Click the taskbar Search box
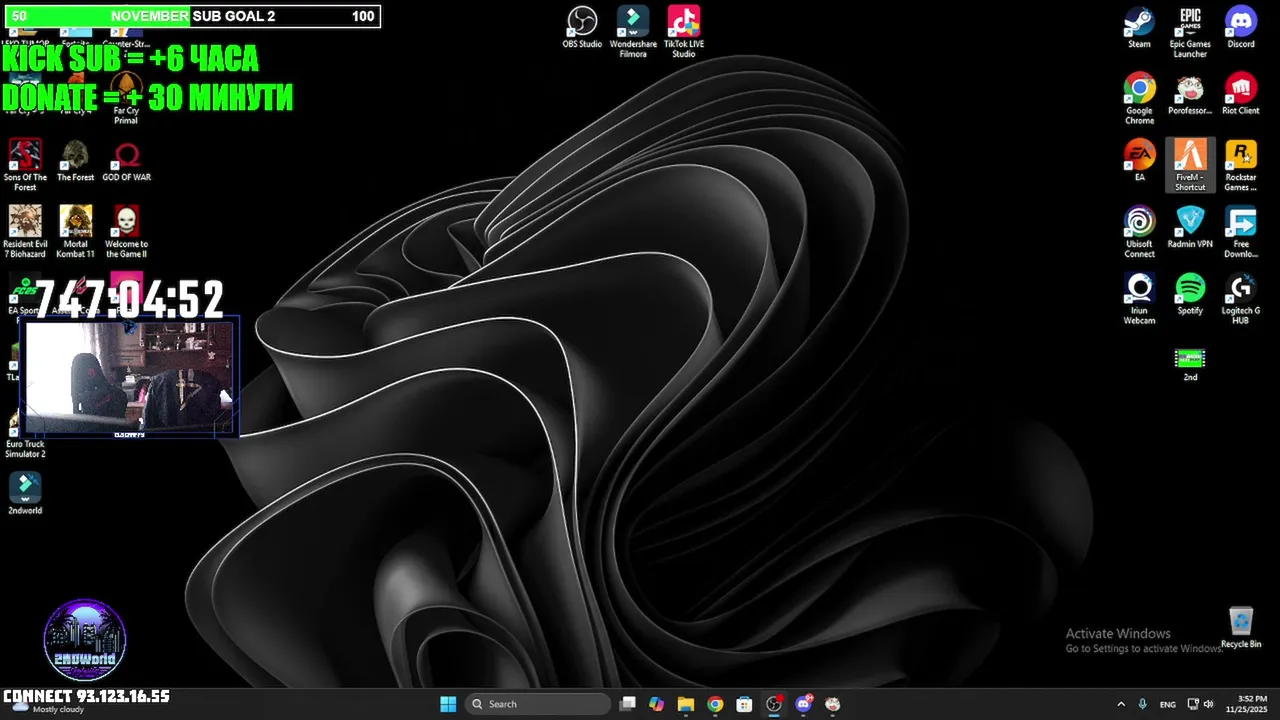Screen dimensions: 1280x720 click(539, 704)
